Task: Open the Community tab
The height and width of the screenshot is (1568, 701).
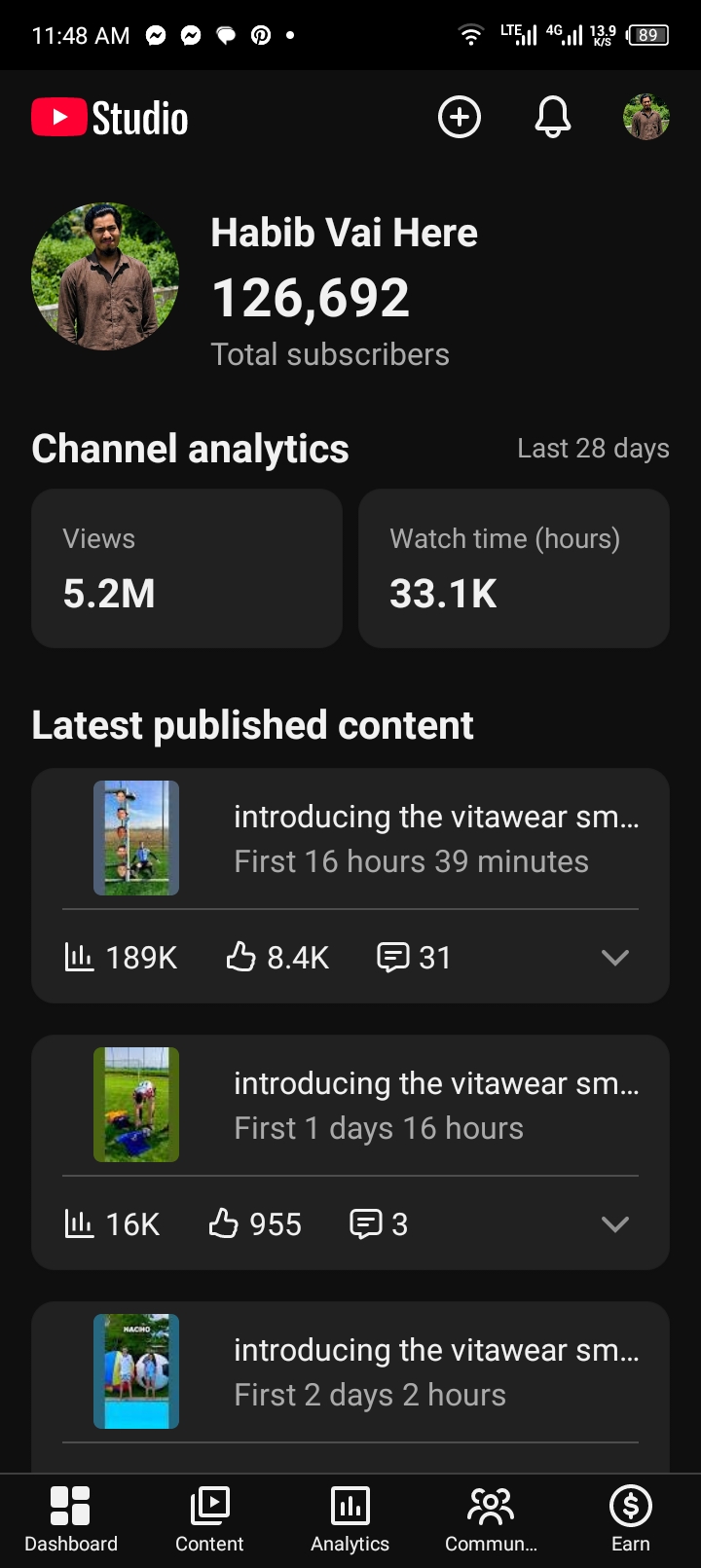Action: [x=491, y=1519]
